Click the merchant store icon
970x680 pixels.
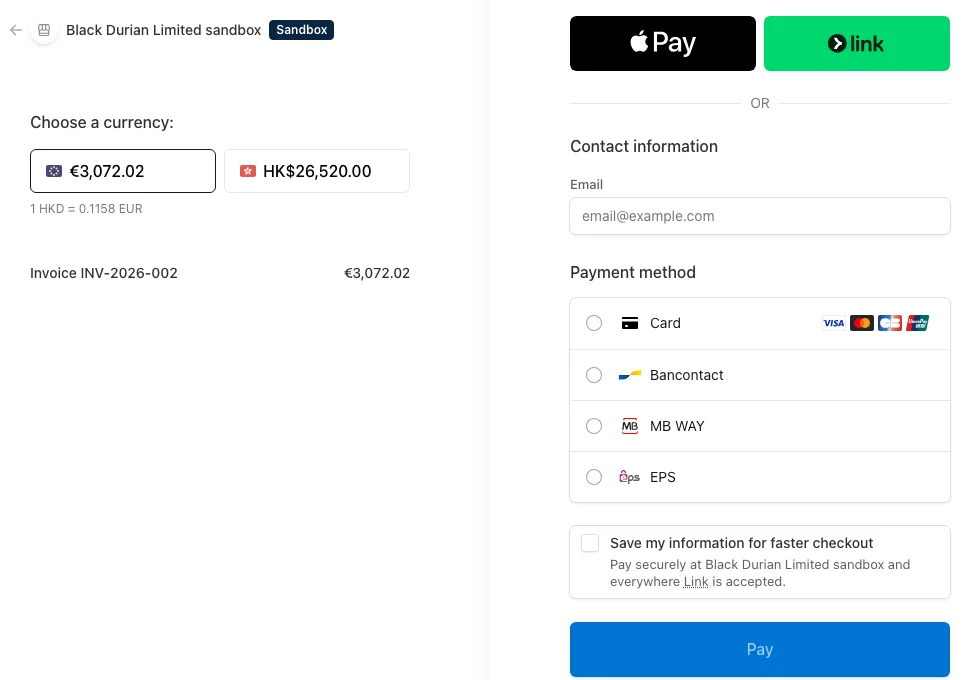44,30
